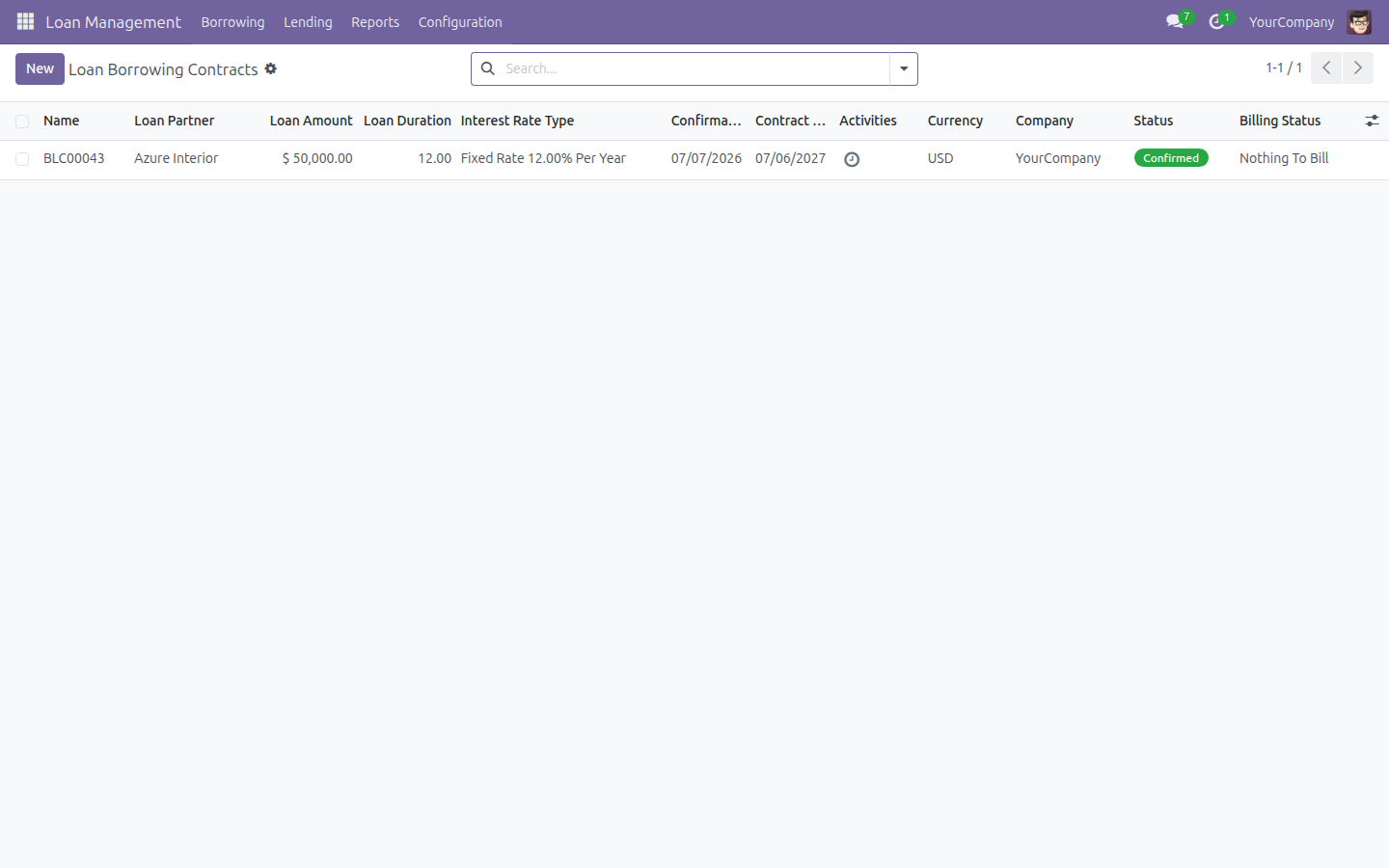This screenshot has height=868, width=1389.
Task: Tick the select-all header checkbox
Action: tap(22, 122)
